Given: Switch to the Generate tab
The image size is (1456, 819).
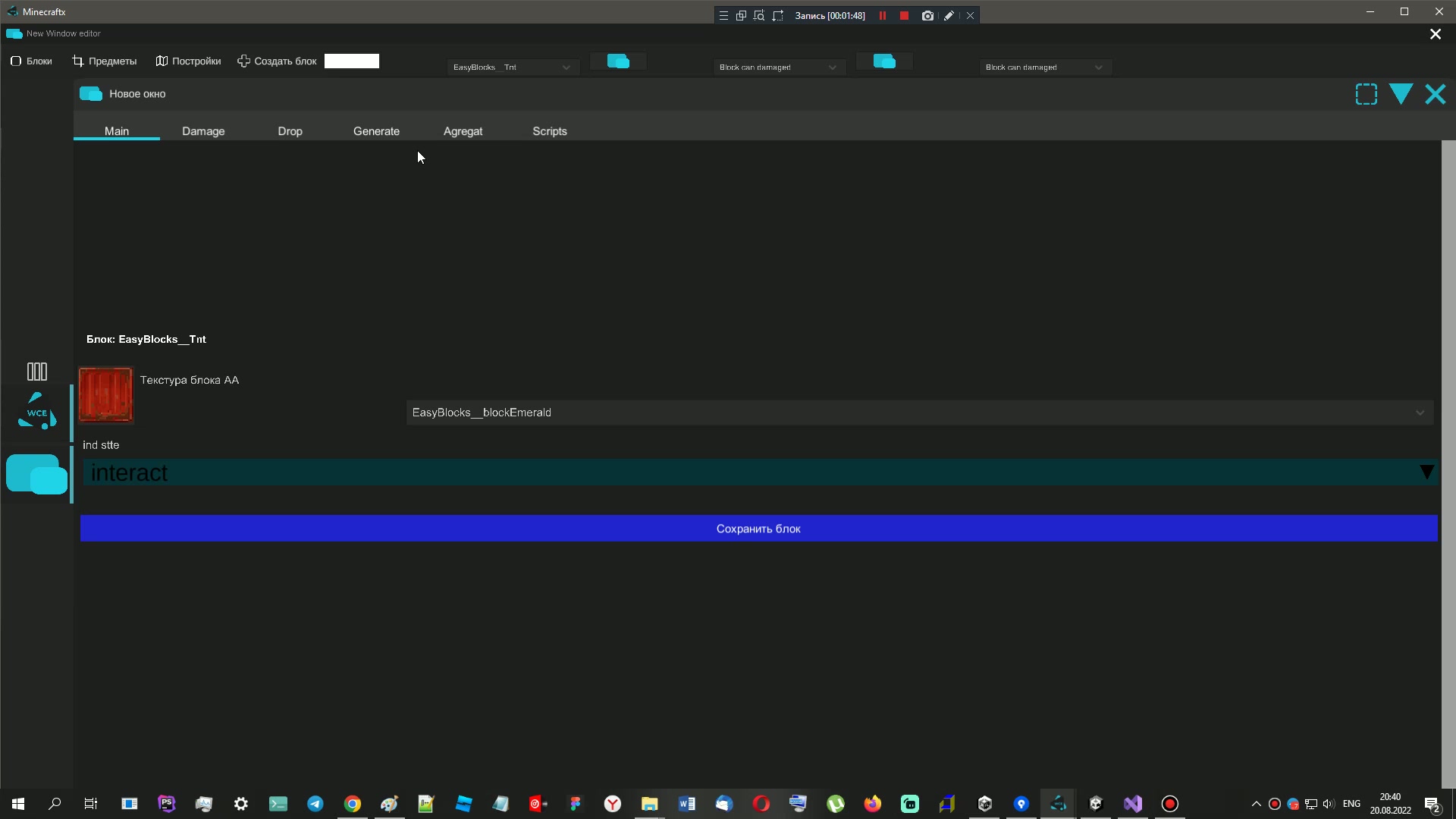Looking at the screenshot, I should click(376, 131).
